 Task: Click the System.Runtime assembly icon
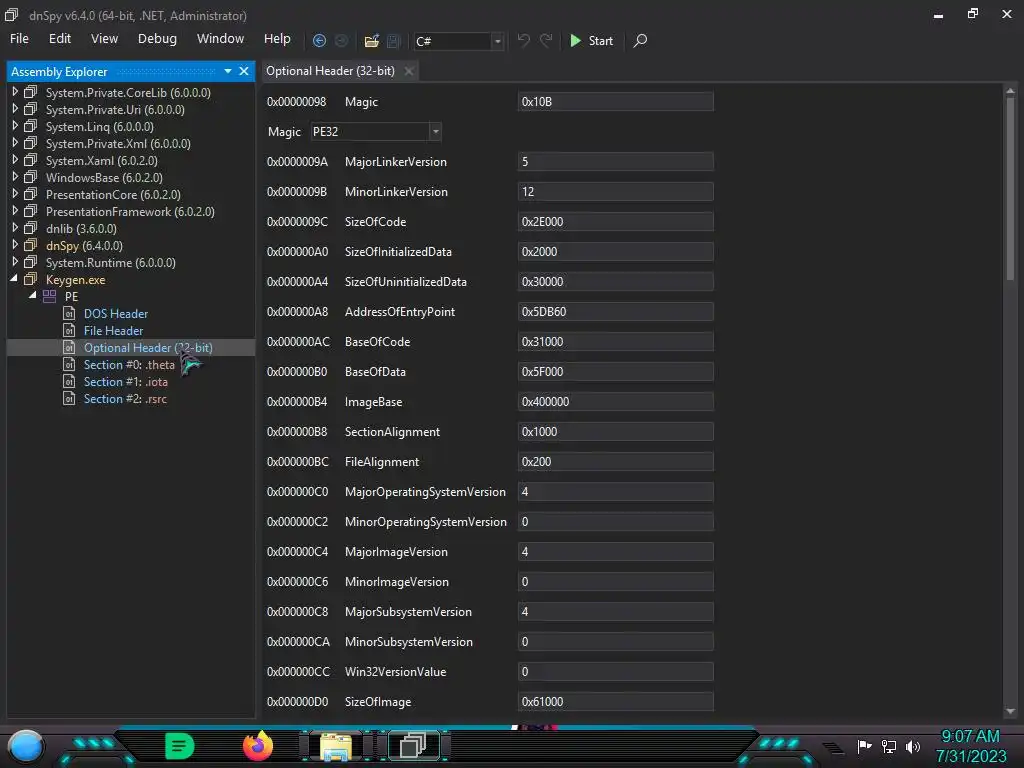(30, 263)
